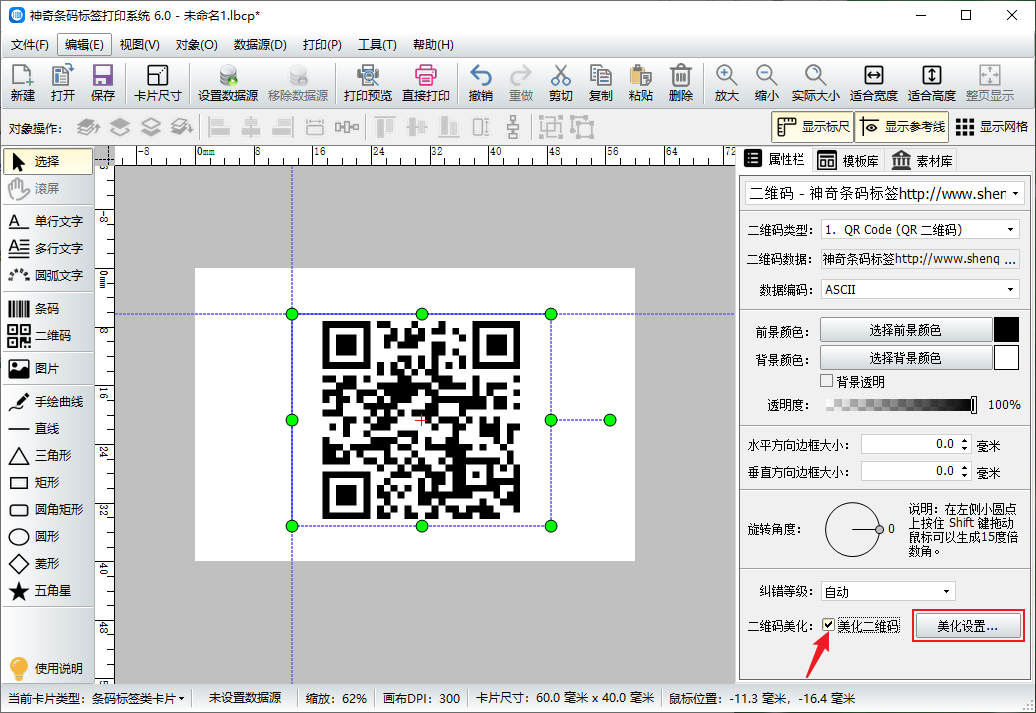The image size is (1036, 713).
Task: Select the 直线 line tool
Action: click(47, 429)
